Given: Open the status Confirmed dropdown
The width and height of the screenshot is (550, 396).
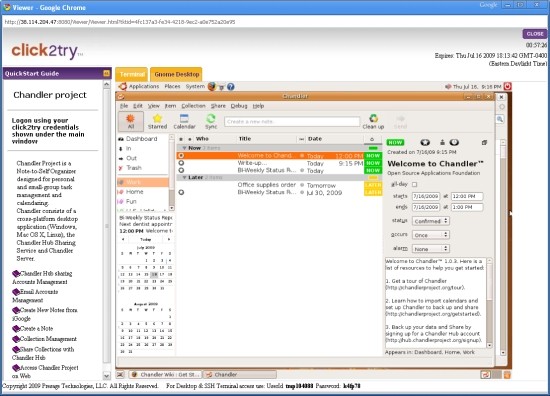Looking at the screenshot, I should pyautogui.click(x=431, y=221).
